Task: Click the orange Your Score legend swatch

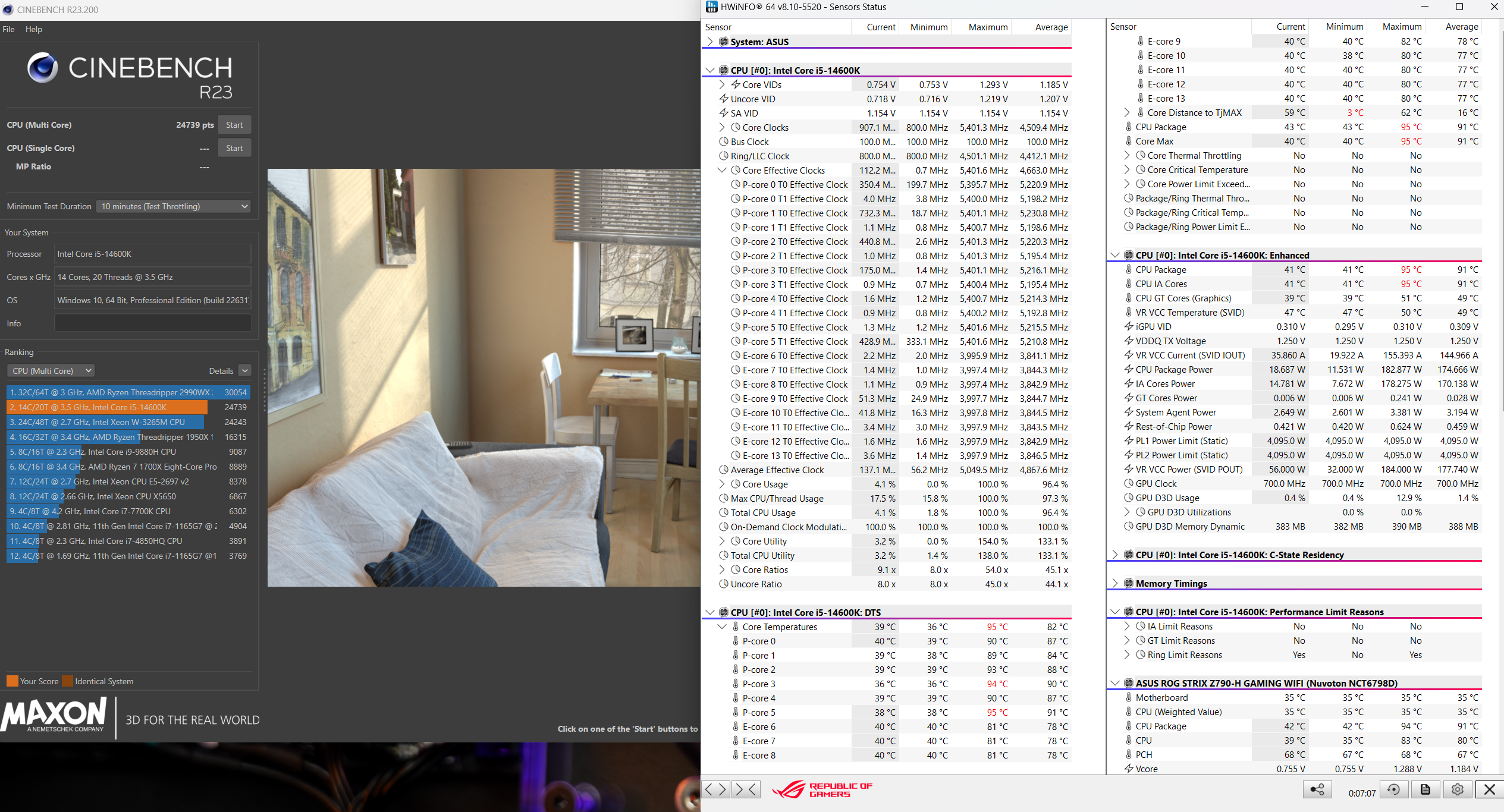Action: pyautogui.click(x=12, y=681)
